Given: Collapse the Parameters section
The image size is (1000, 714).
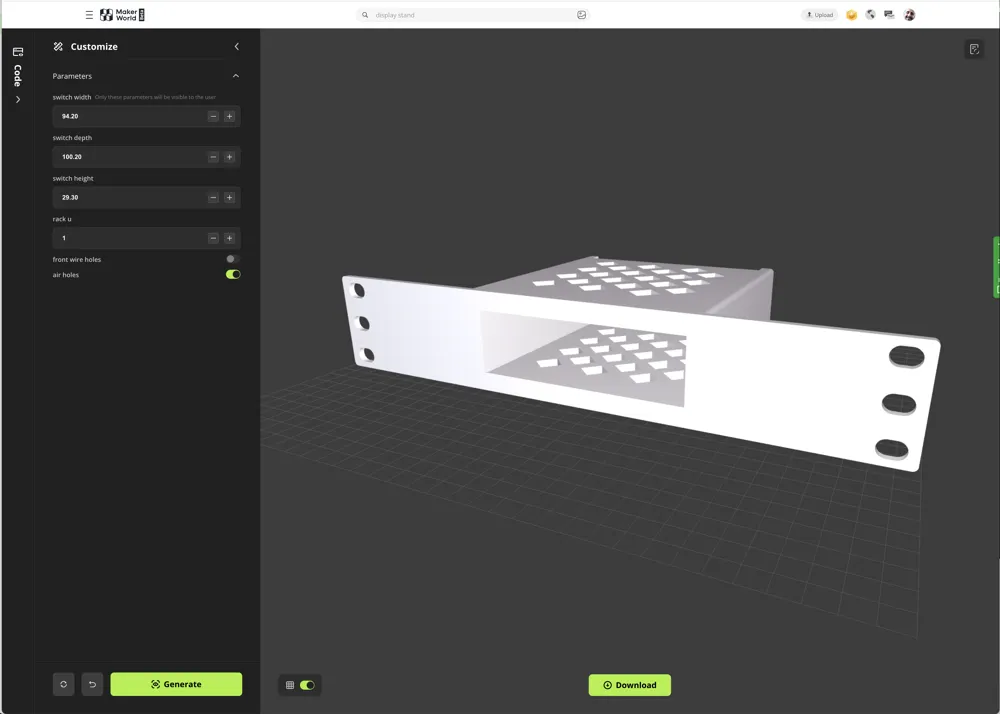Looking at the screenshot, I should pyautogui.click(x=236, y=75).
